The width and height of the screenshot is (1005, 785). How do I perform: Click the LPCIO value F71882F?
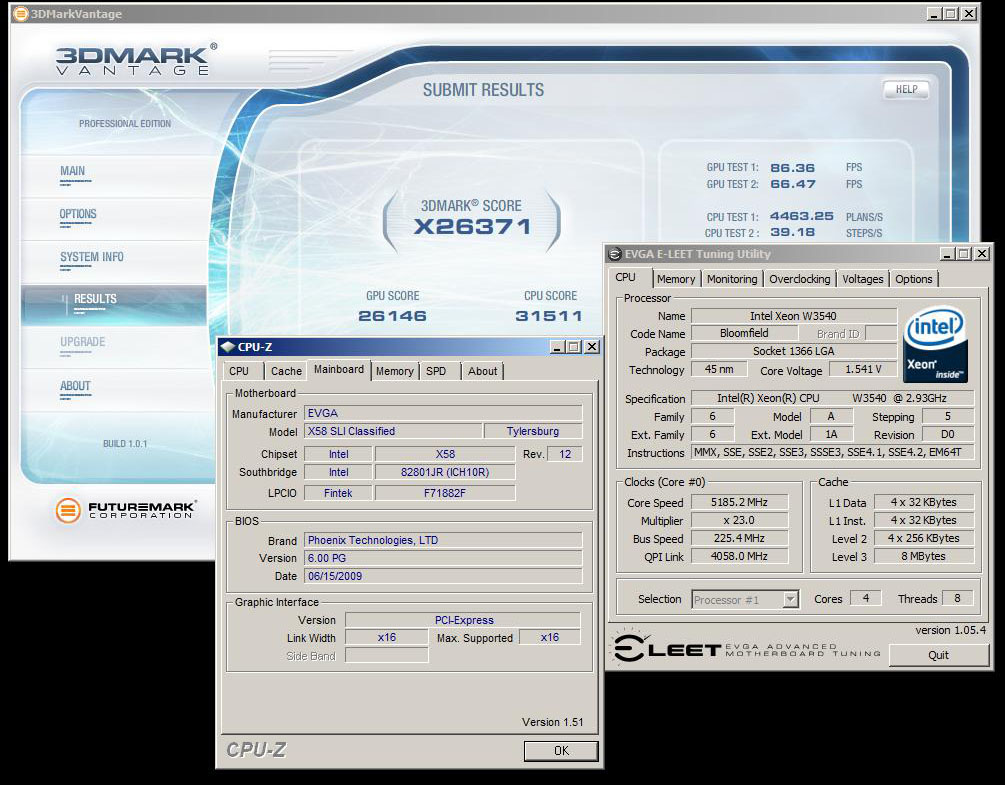(x=445, y=493)
